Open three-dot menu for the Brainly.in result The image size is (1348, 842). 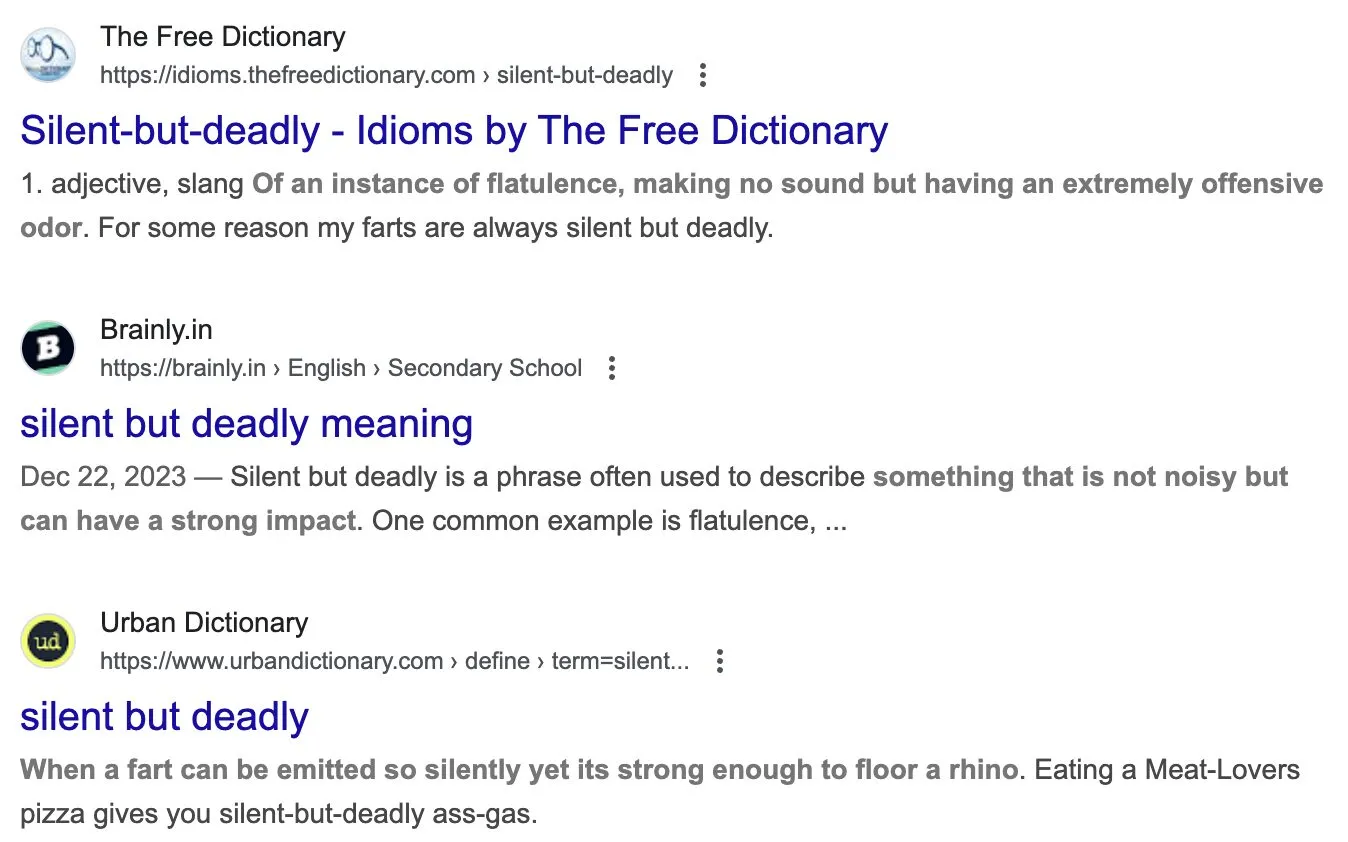(612, 368)
